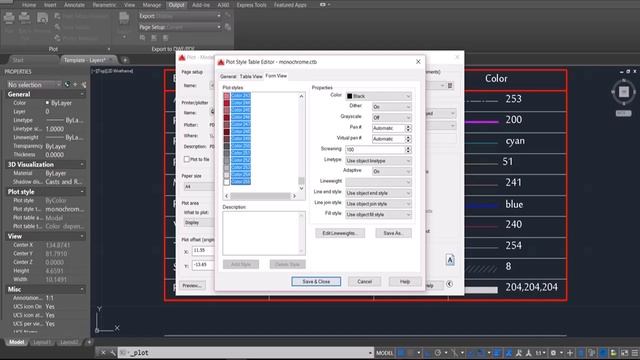Click the Edit Lineweights button
The width and height of the screenshot is (640, 360).
tap(340, 233)
